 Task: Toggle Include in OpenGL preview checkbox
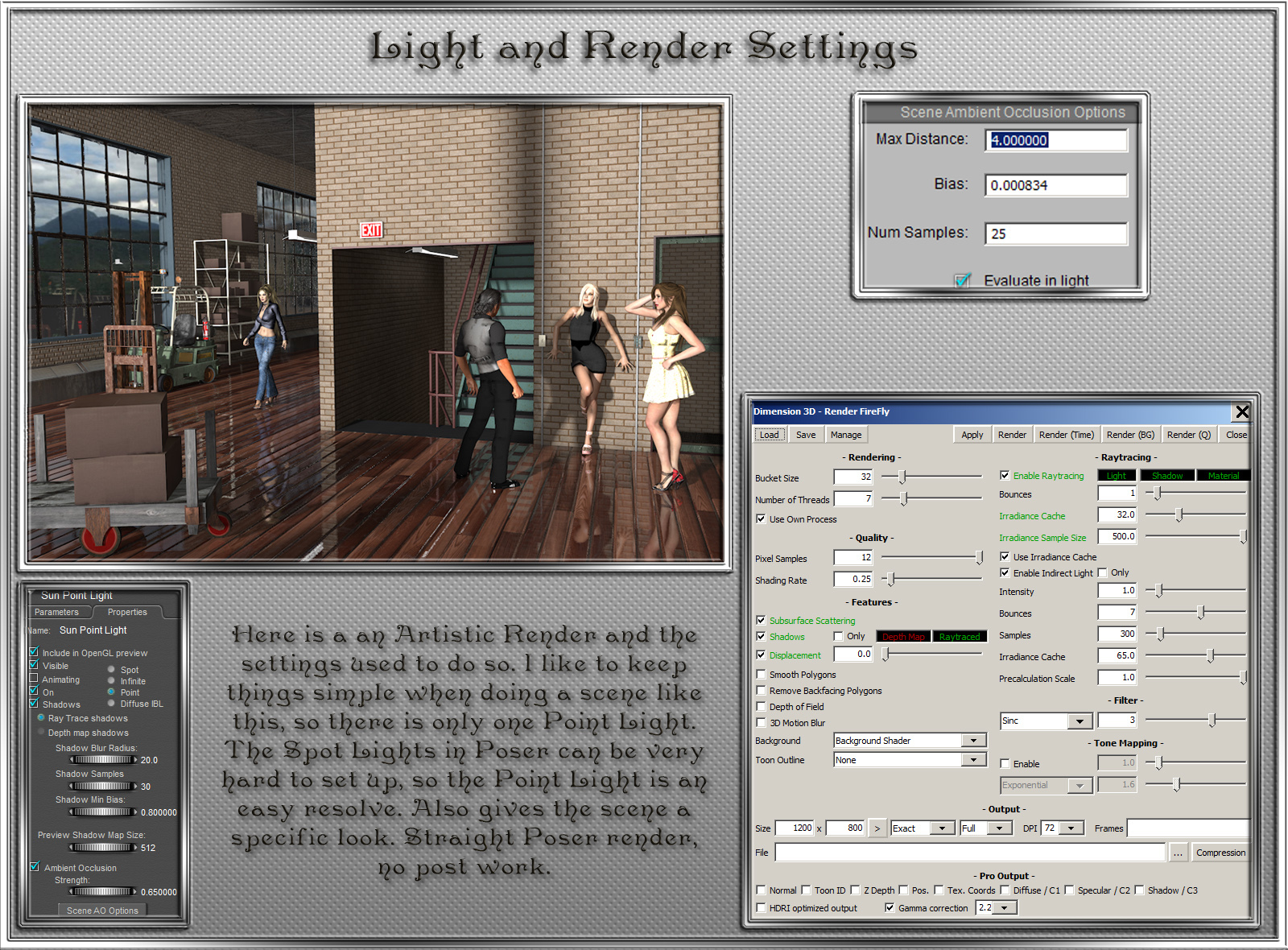click(x=34, y=652)
